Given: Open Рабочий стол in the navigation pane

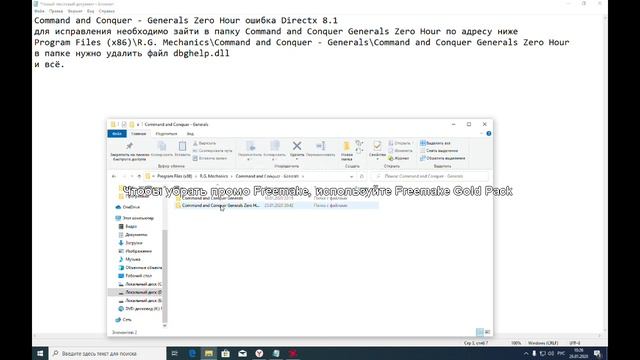Looking at the screenshot, I should pyautogui.click(x=135, y=276).
